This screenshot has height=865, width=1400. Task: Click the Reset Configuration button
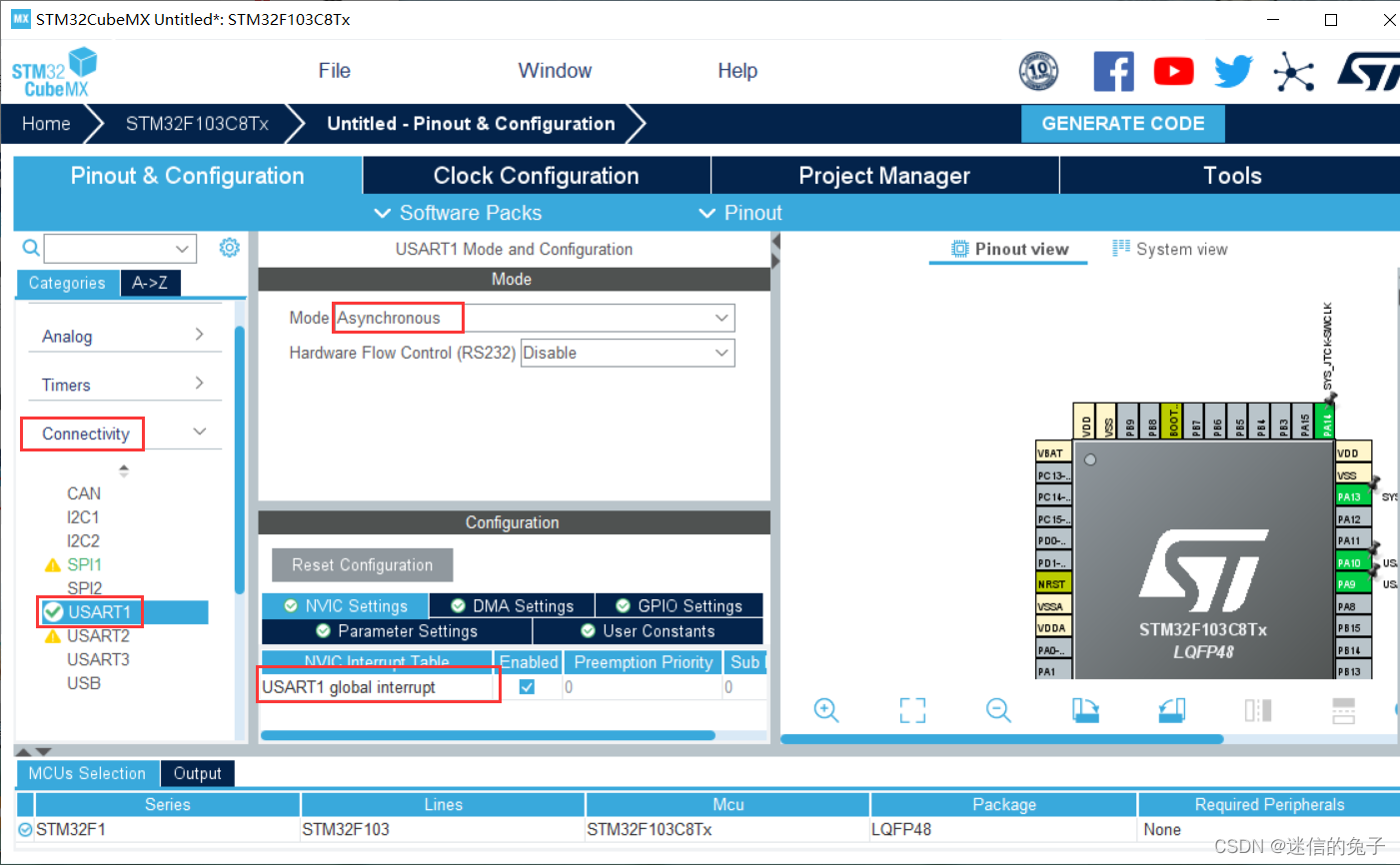[x=363, y=565]
